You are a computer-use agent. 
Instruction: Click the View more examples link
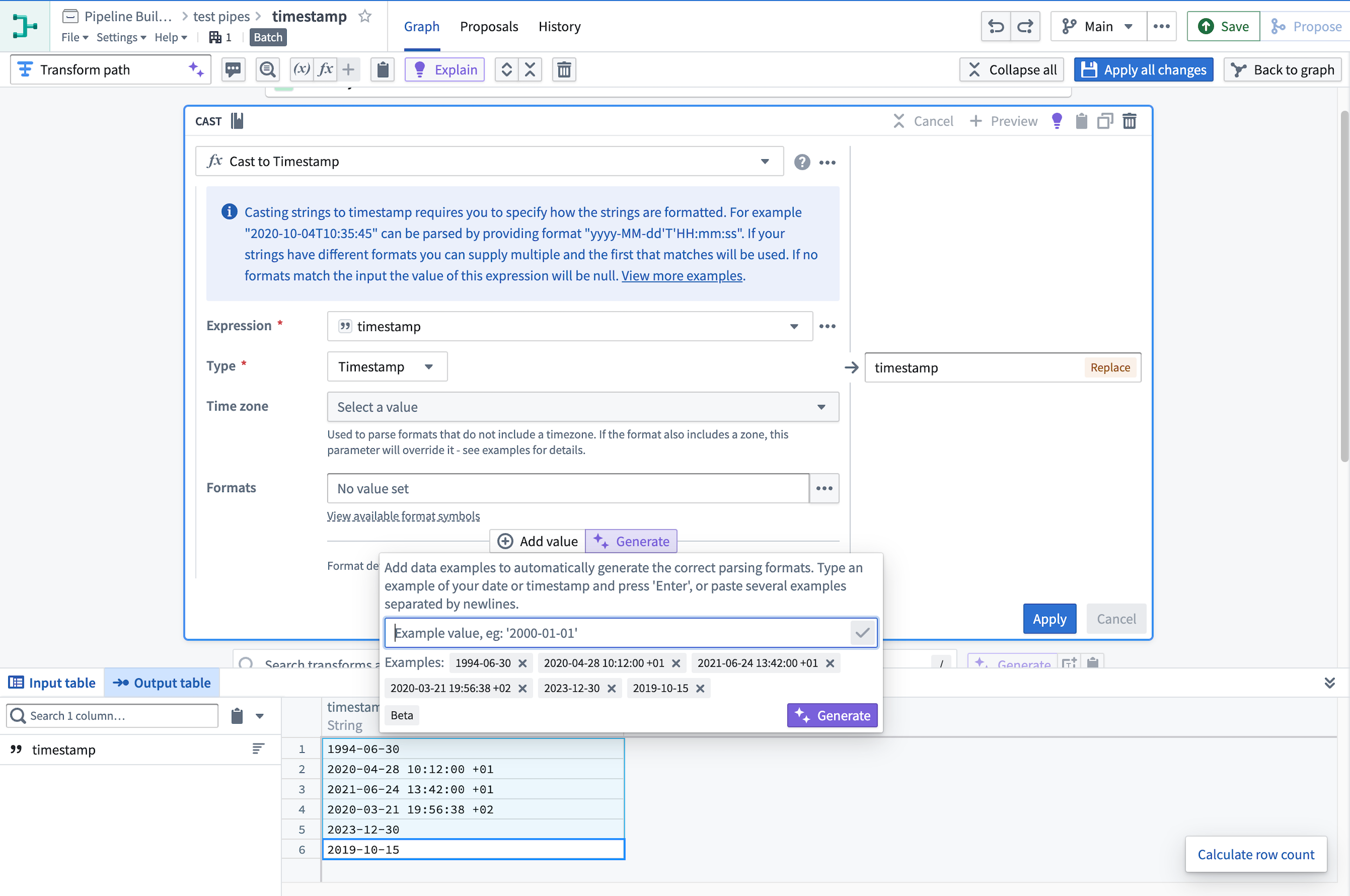[682, 275]
